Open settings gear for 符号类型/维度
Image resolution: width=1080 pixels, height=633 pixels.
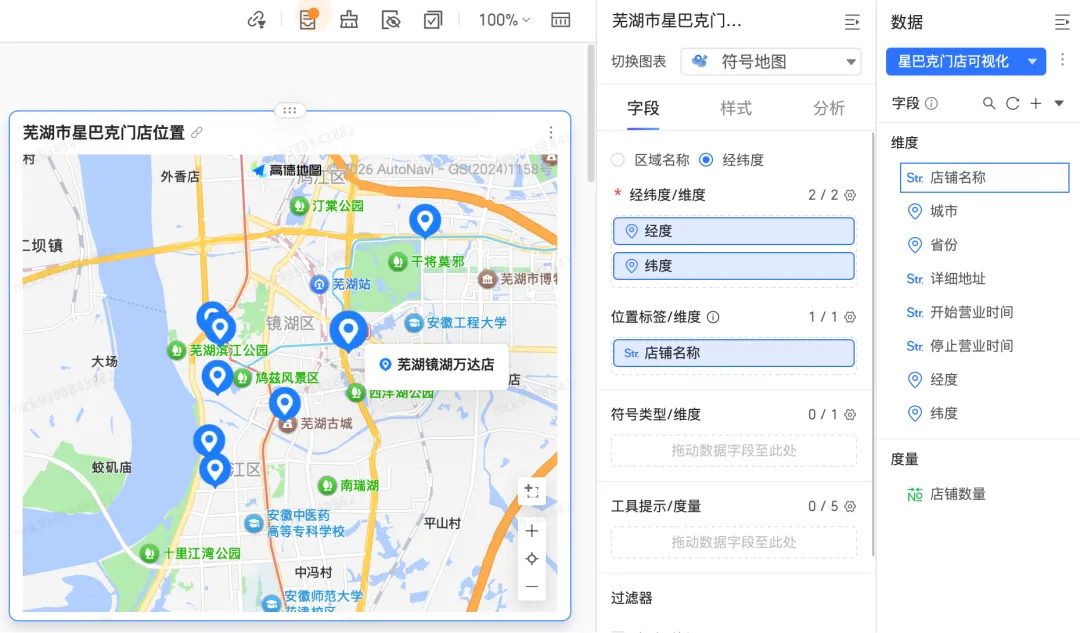coord(851,415)
